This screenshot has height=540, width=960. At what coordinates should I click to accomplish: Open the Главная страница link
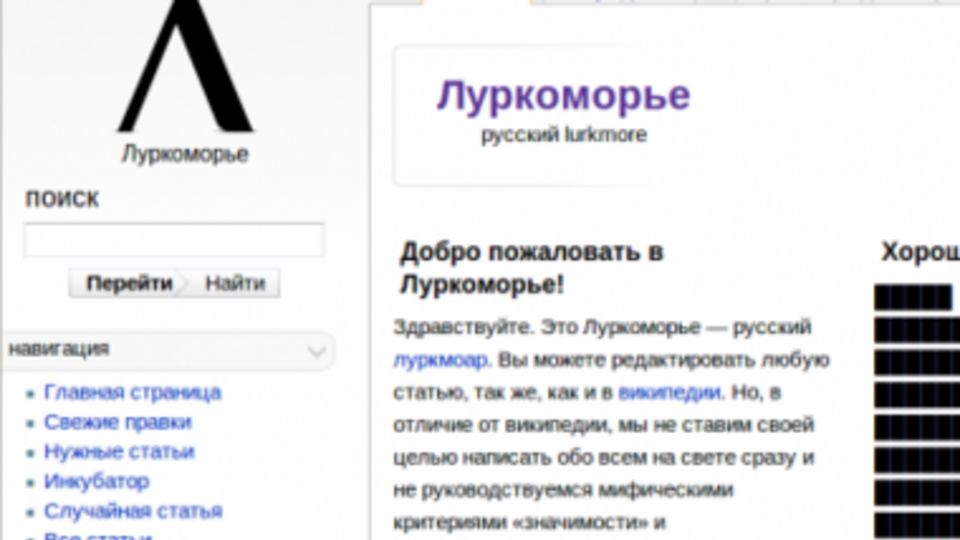coord(132,392)
